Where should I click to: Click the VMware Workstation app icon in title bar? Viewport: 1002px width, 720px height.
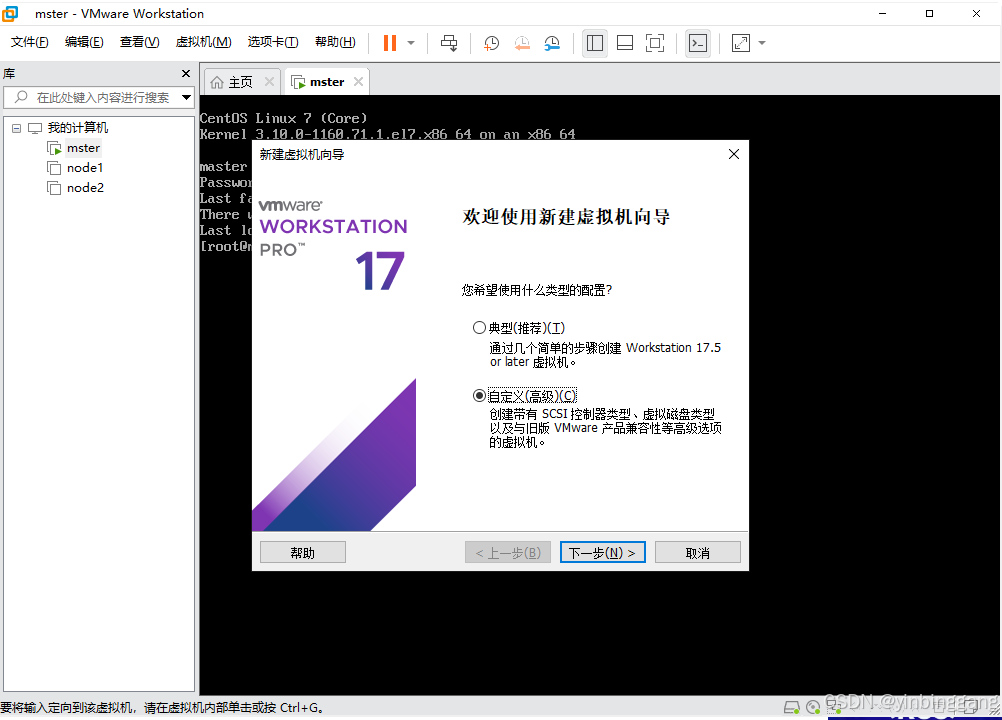click(x=10, y=13)
